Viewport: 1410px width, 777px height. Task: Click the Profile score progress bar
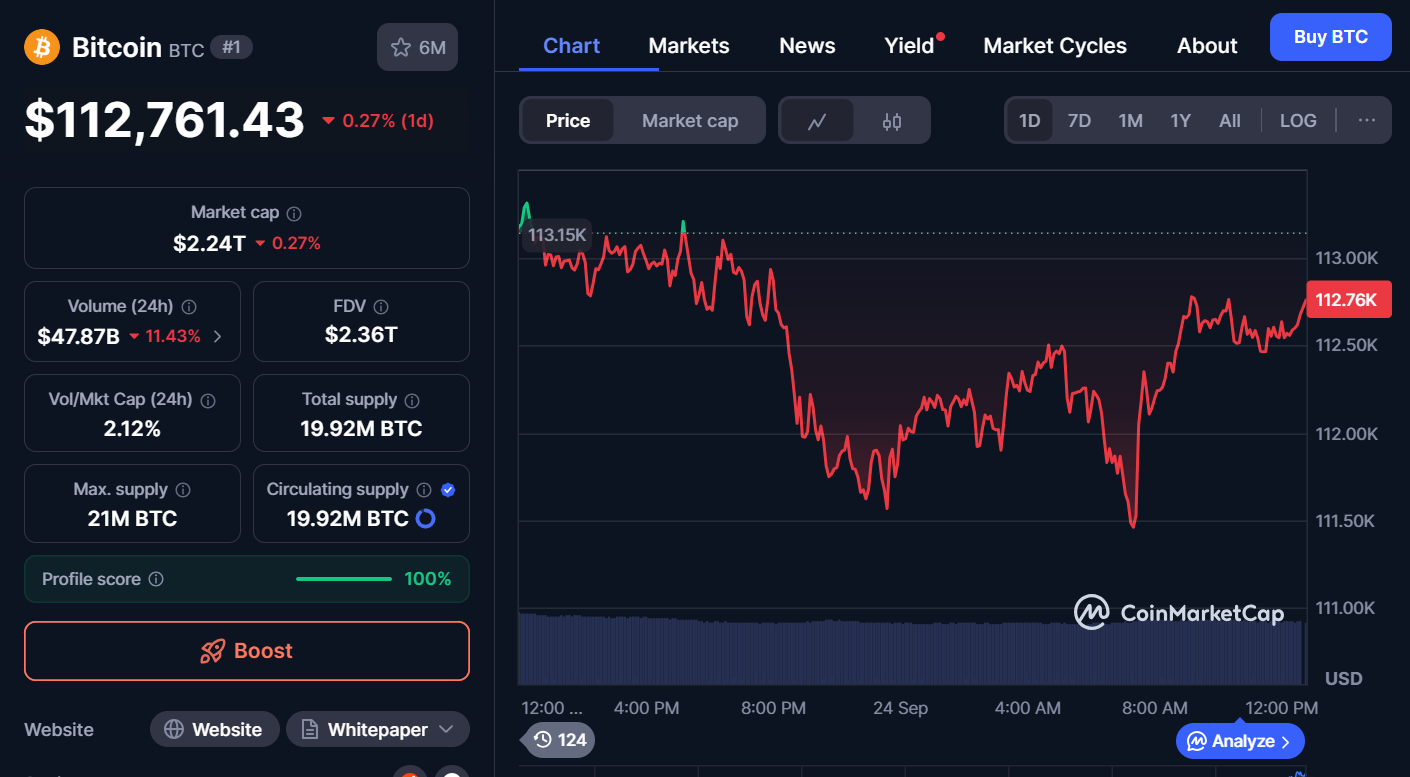(x=344, y=579)
